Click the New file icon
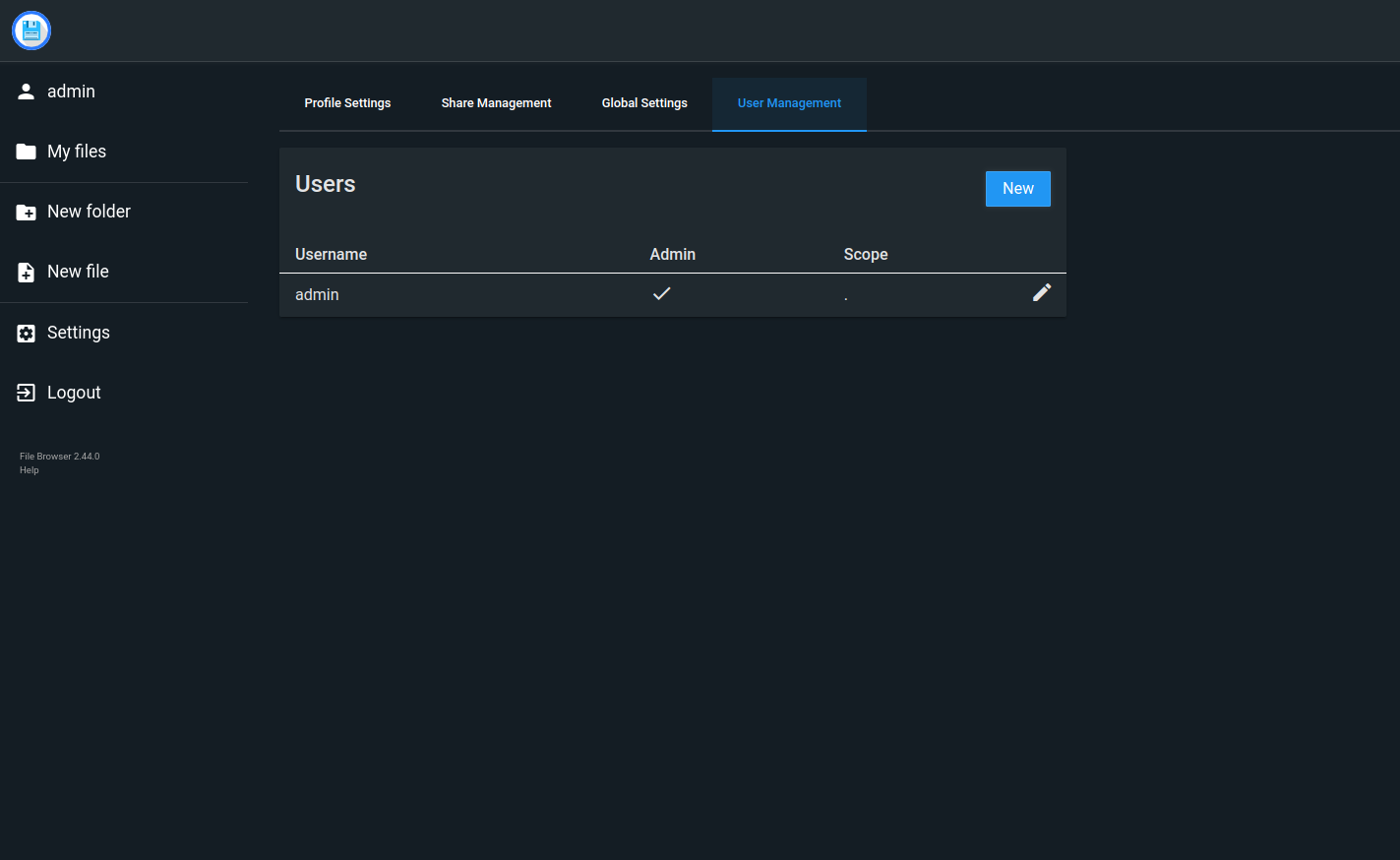The image size is (1400, 860). [x=27, y=273]
